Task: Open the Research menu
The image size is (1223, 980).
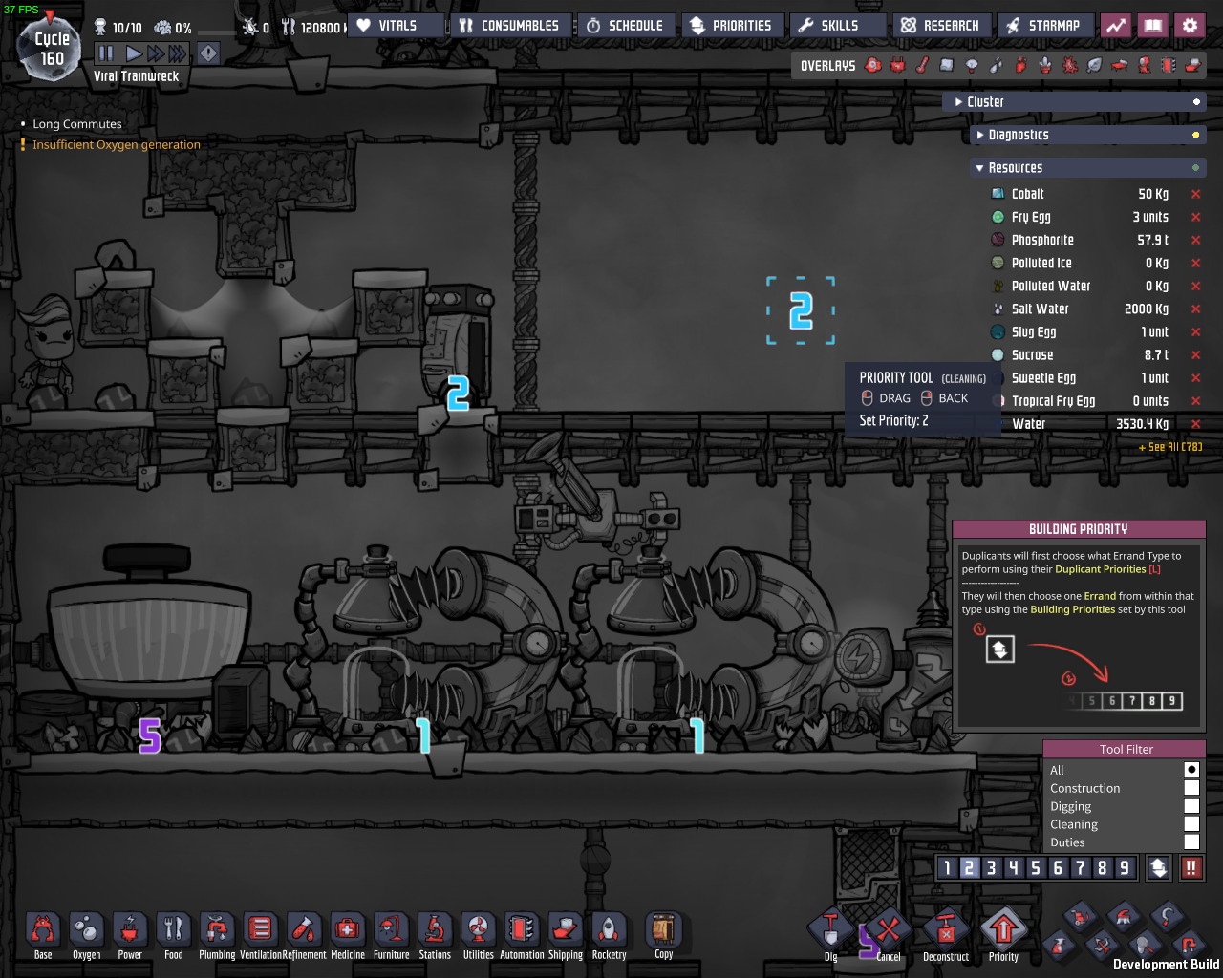Action: (941, 26)
